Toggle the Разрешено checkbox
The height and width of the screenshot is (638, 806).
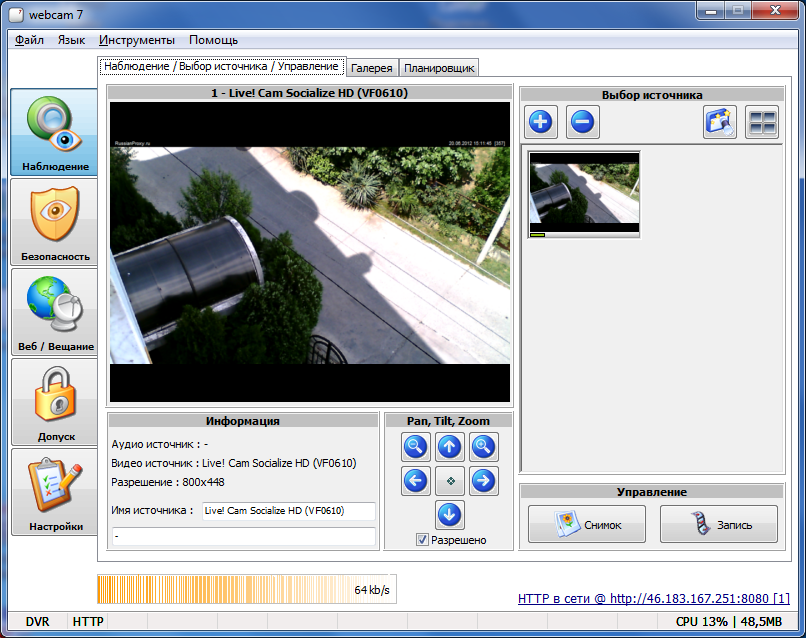pyautogui.click(x=422, y=540)
